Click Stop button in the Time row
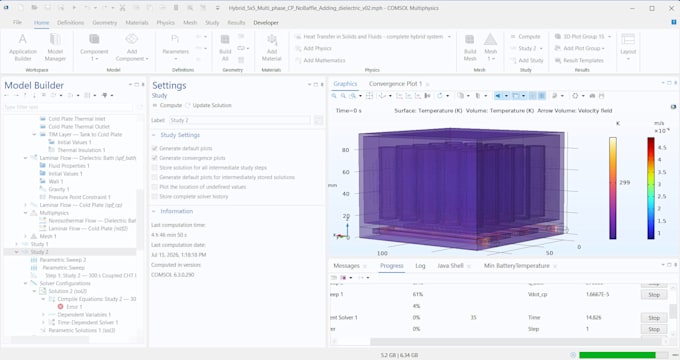Screen dimensions: 680x360 tap(654, 318)
